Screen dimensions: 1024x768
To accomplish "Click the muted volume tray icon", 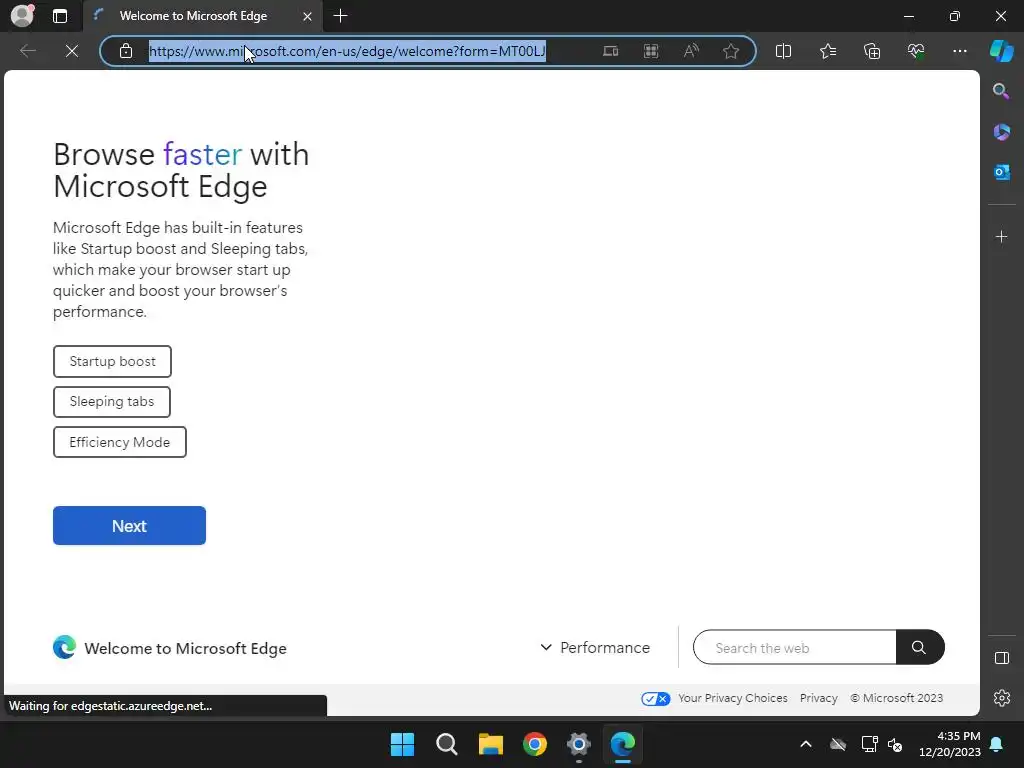I will tap(895, 744).
